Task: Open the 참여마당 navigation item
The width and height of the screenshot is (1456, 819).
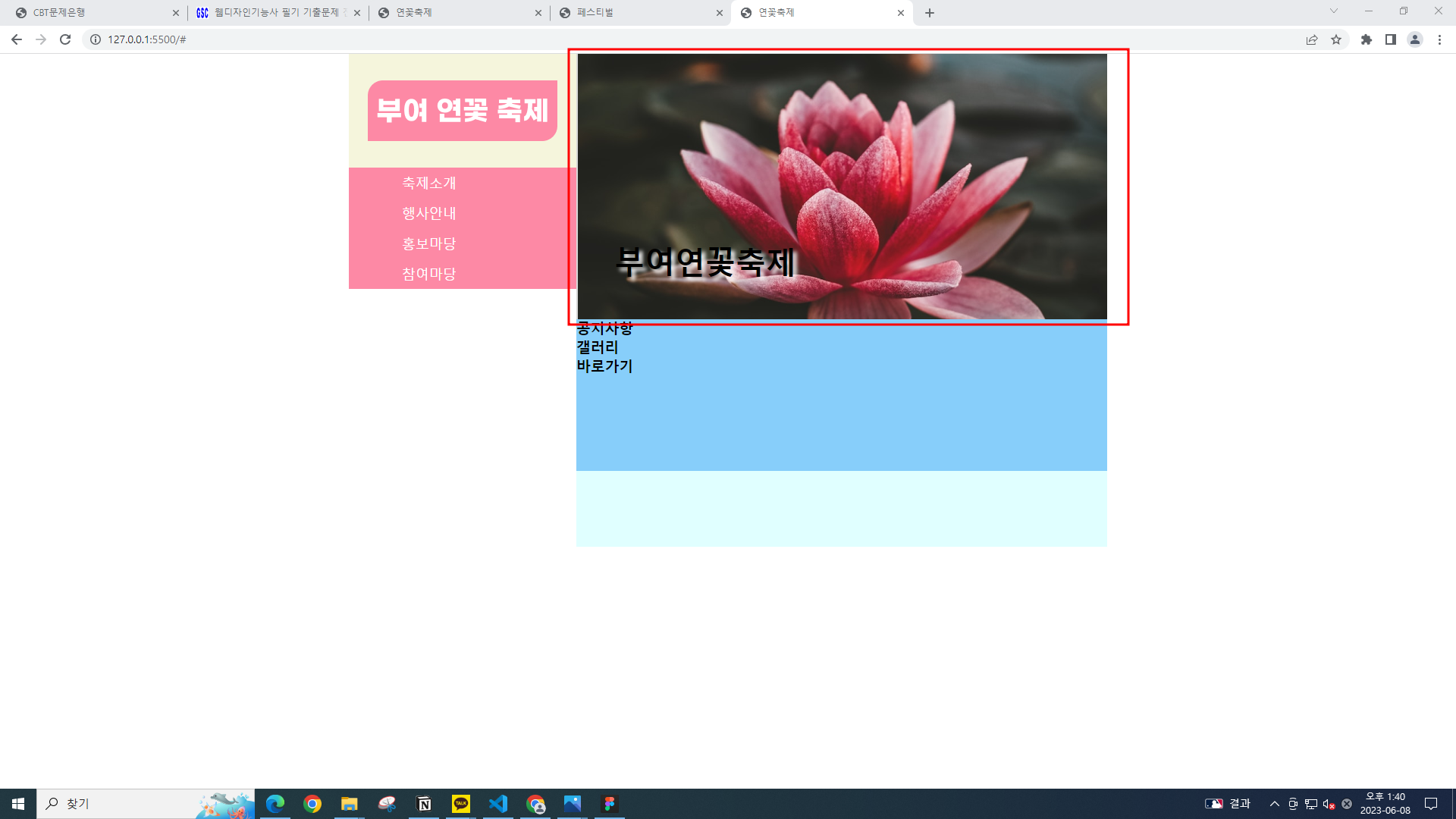Action: pyautogui.click(x=429, y=274)
